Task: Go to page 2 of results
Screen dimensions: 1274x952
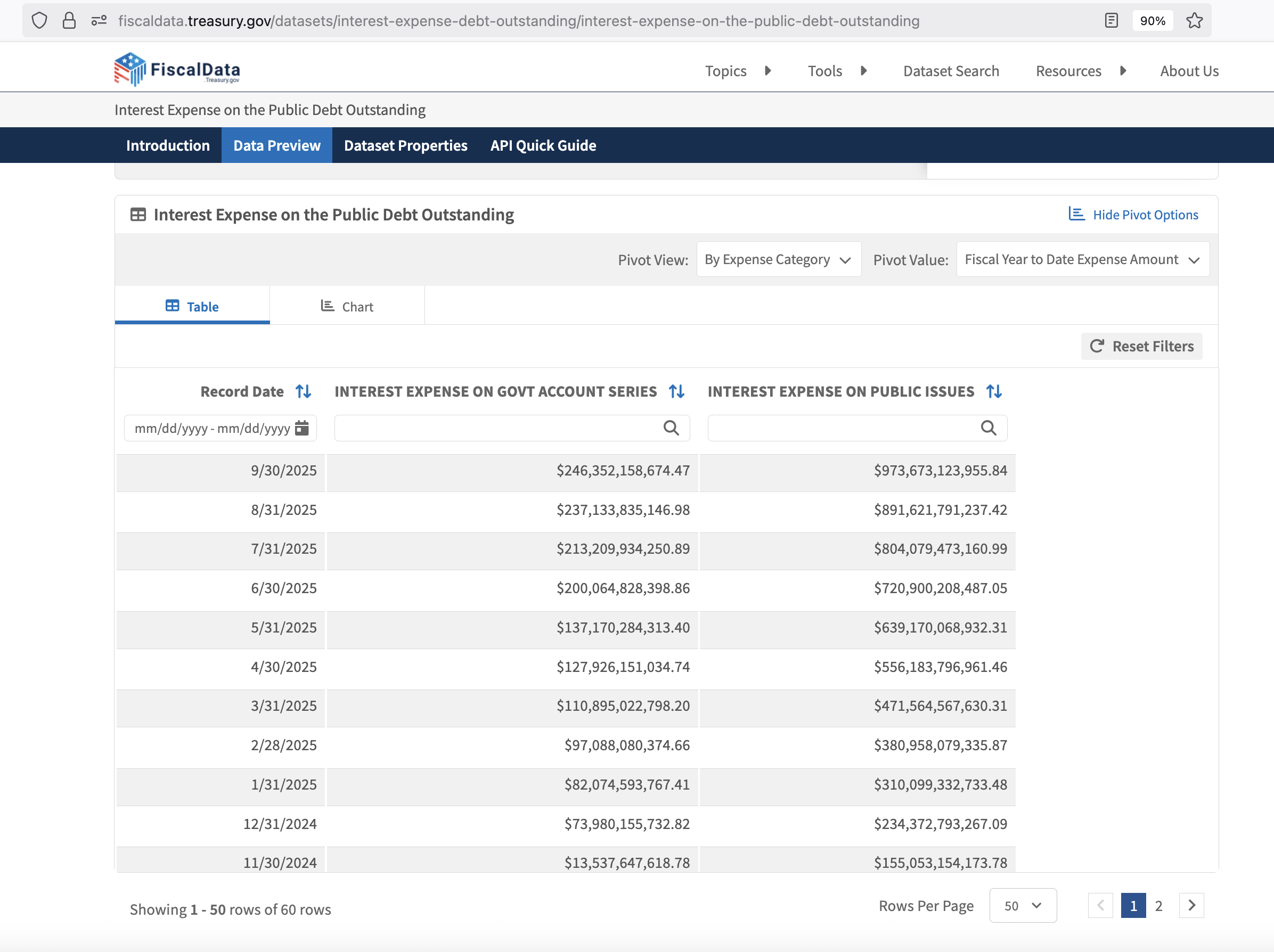Action: point(1158,905)
